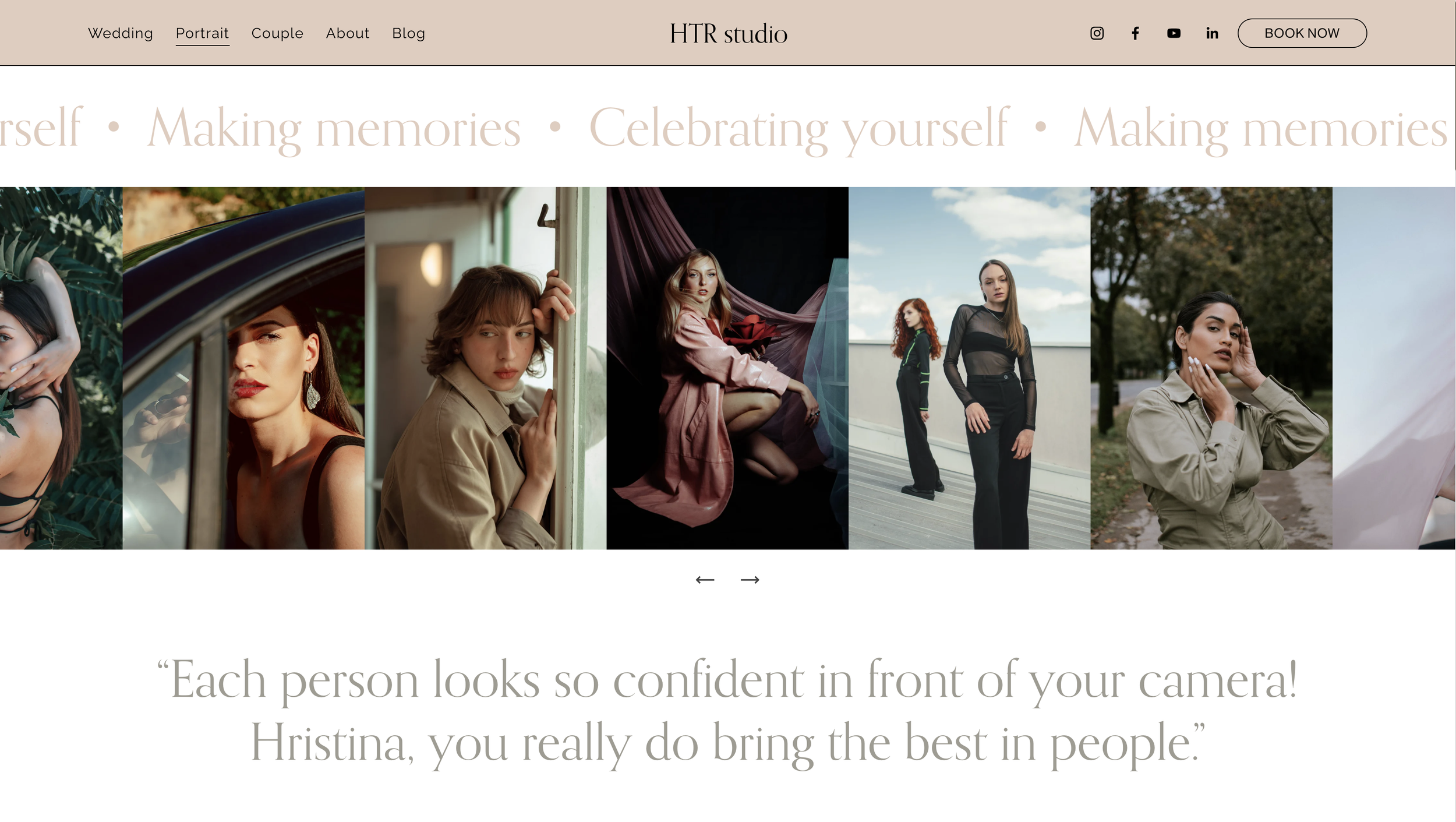Go to previous carousel slide arrow

tap(705, 580)
